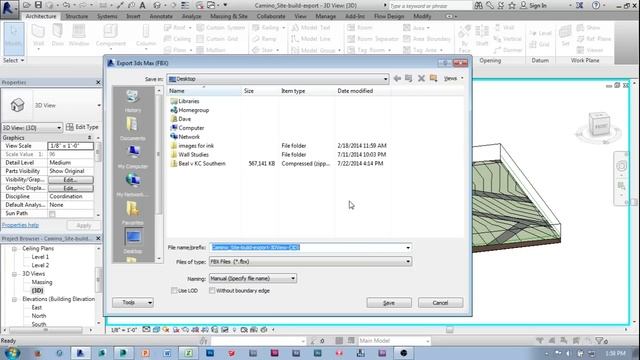This screenshot has height=360, width=640.
Task: Collapse Elevations (Building Elevation) tree node
Action: click(14, 299)
